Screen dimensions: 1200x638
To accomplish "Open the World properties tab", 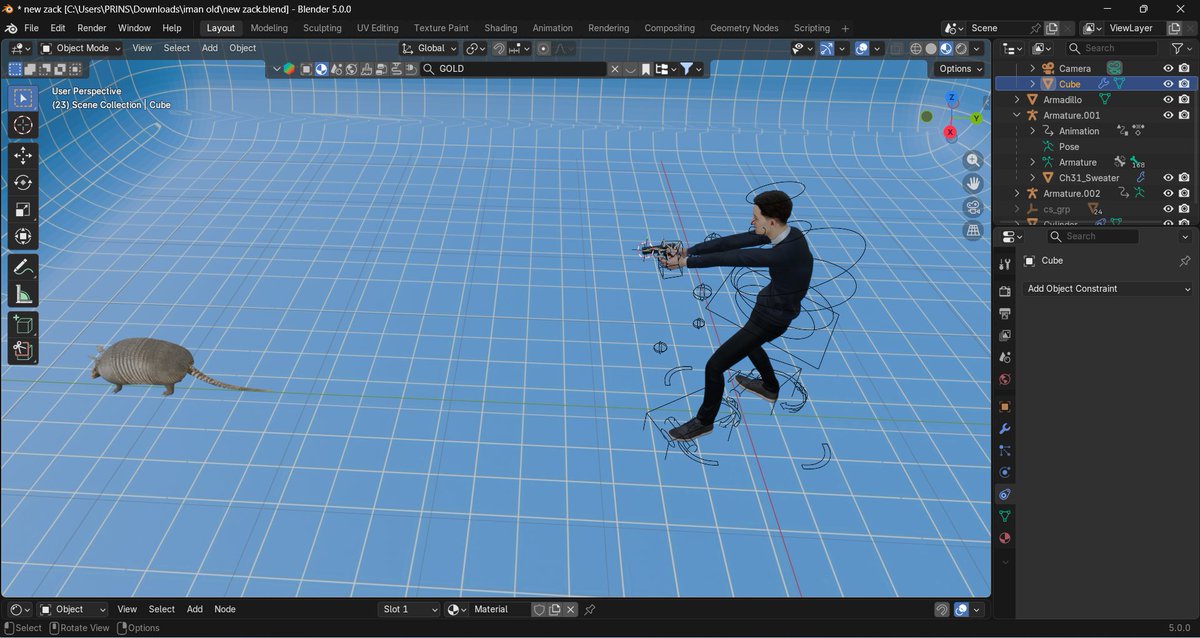I will [1005, 379].
